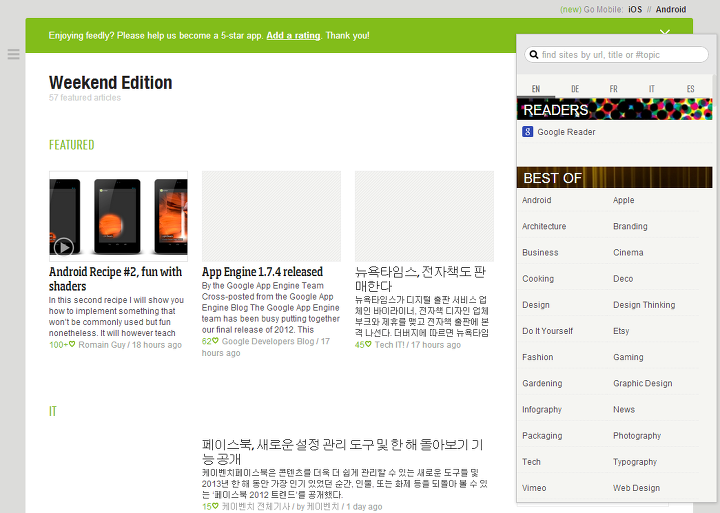Open Google Reader entry
Screen dimensions: 720x513
566,132
